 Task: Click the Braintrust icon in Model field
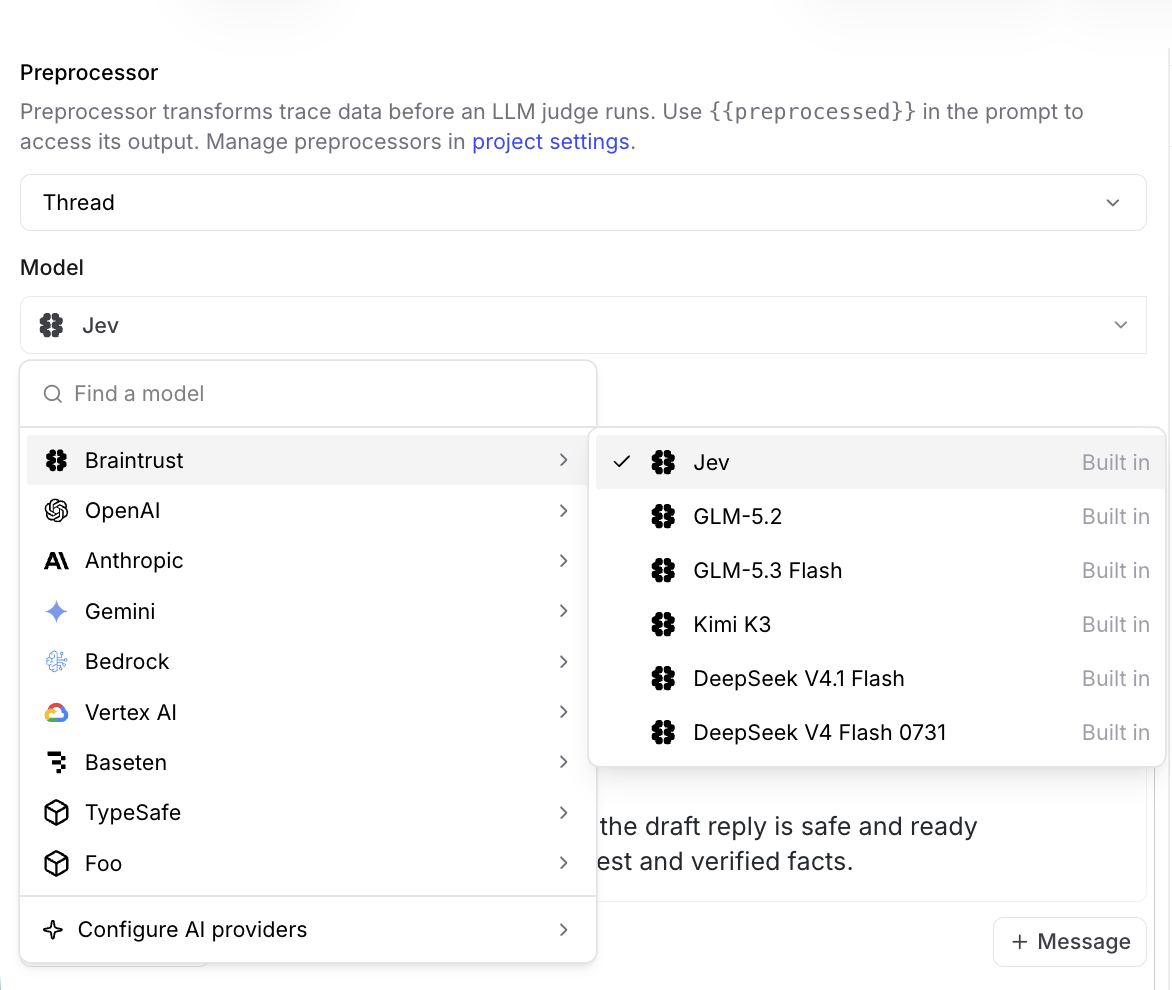click(x=52, y=325)
